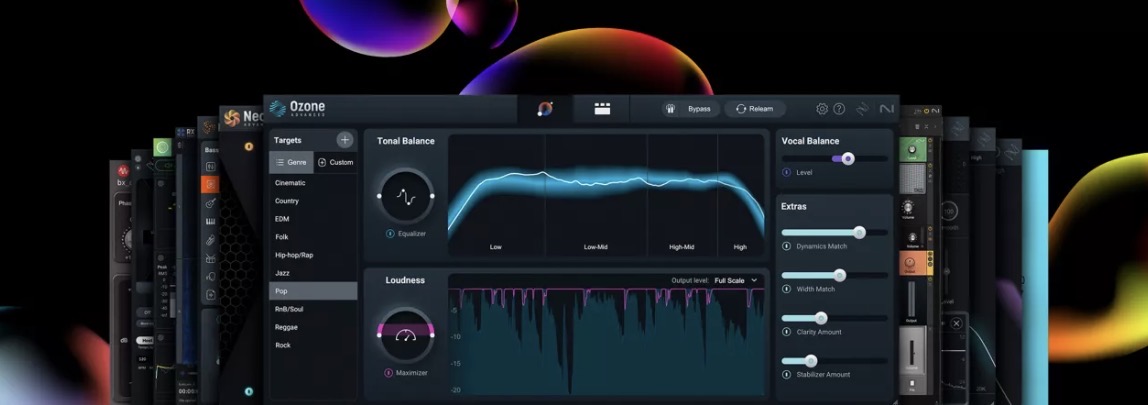This screenshot has width=1148, height=405.
Task: Select the Jazz genre target
Action: click(313, 272)
